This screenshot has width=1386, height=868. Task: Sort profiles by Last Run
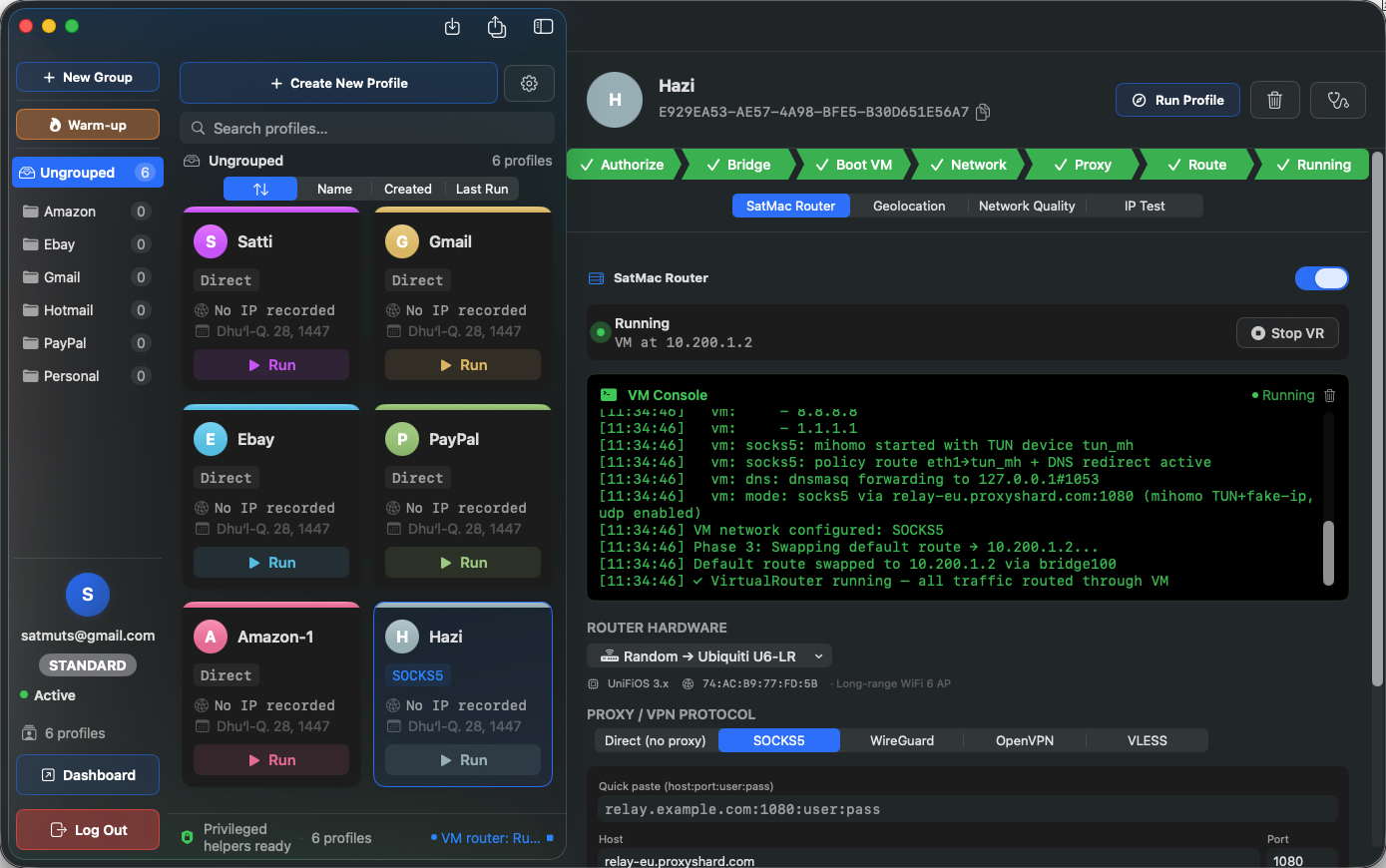point(482,189)
